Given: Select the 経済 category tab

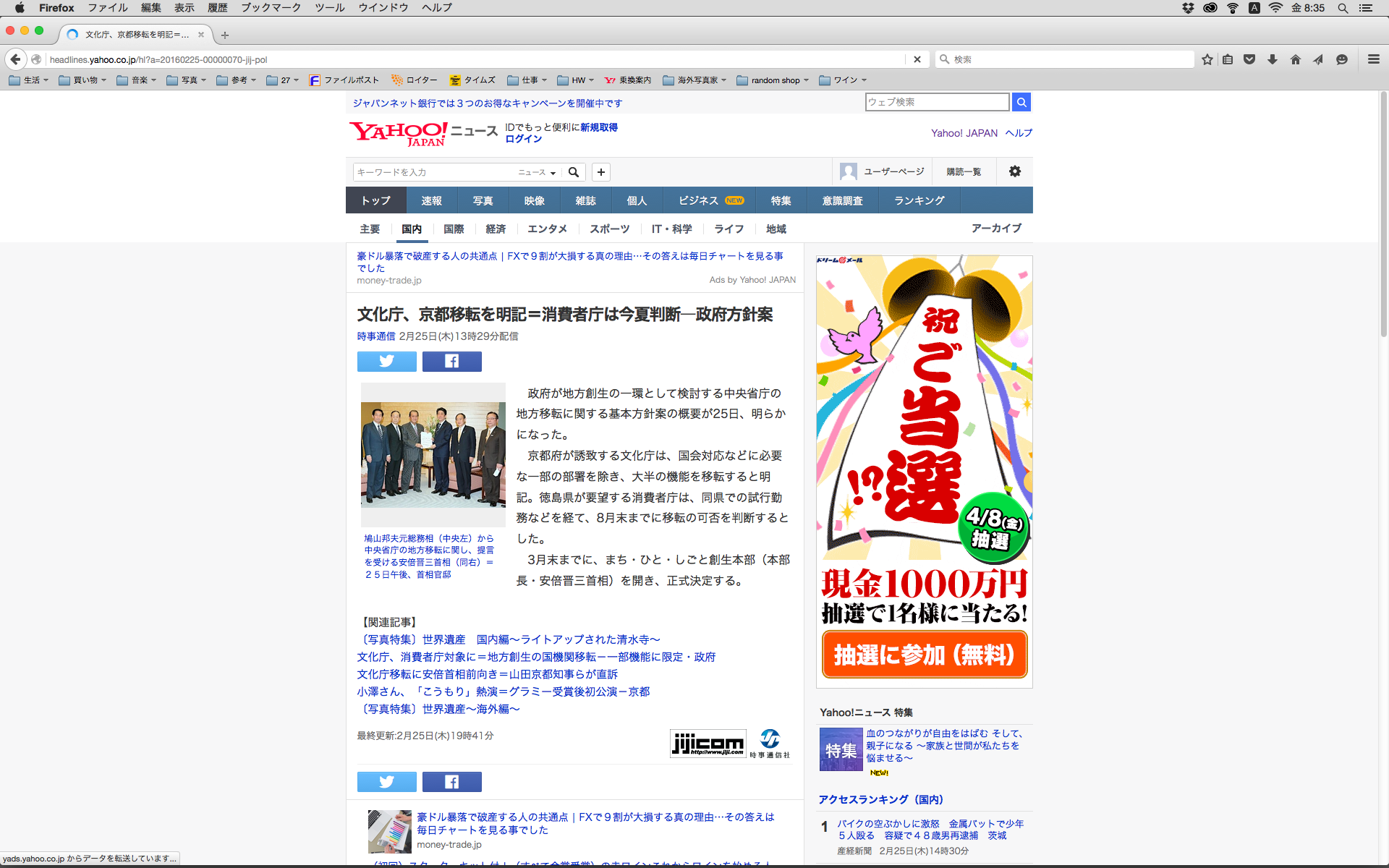Looking at the screenshot, I should [x=496, y=229].
